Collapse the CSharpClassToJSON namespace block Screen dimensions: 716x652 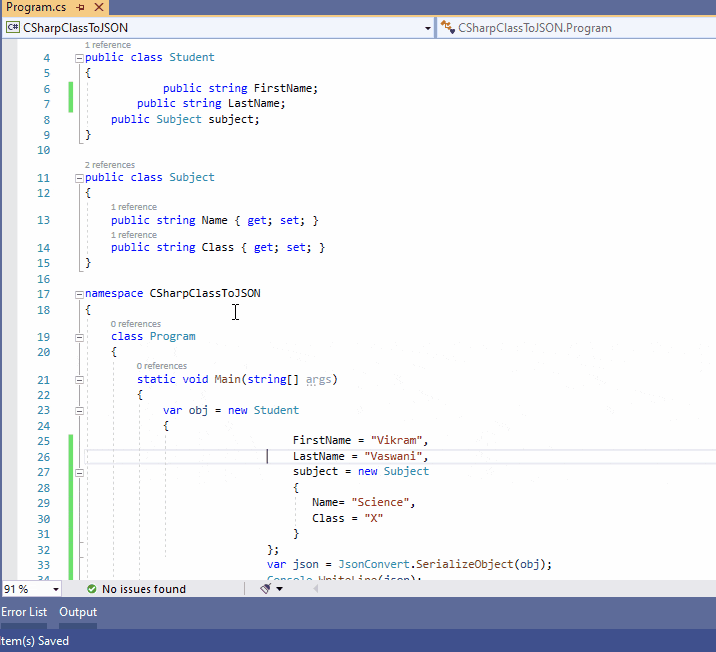click(x=79, y=294)
